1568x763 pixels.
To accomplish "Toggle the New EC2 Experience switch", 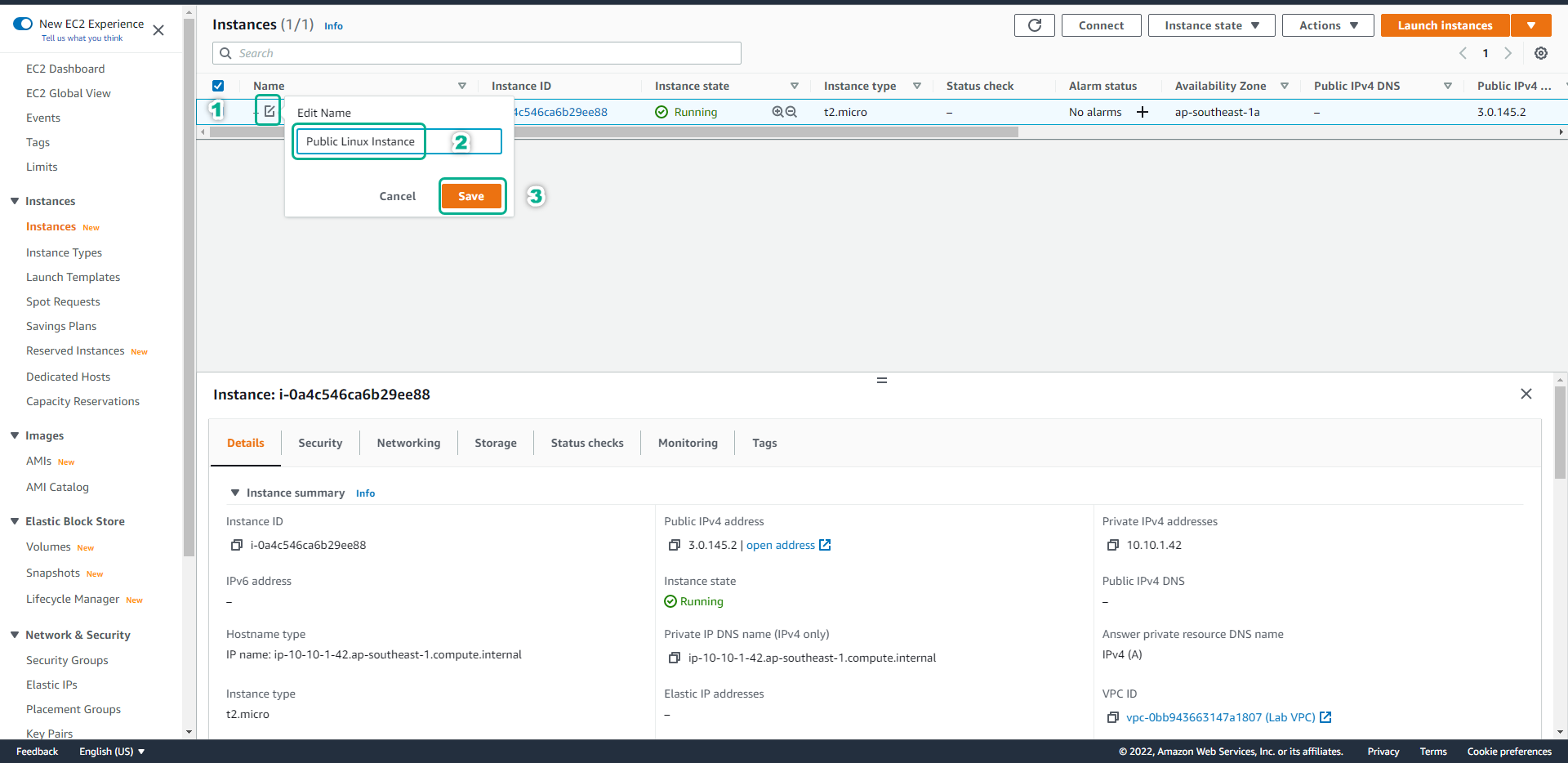I will (x=23, y=24).
